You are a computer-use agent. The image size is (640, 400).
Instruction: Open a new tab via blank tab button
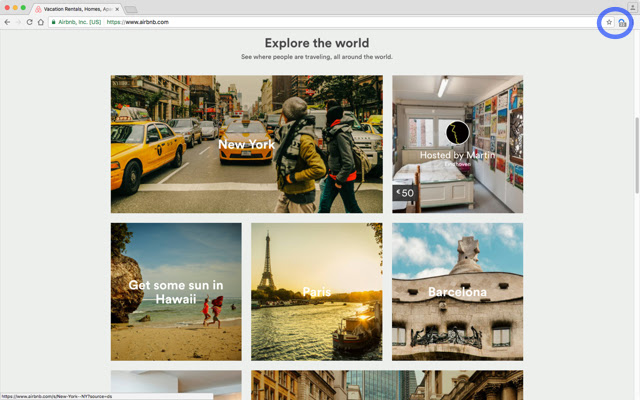(131, 9)
